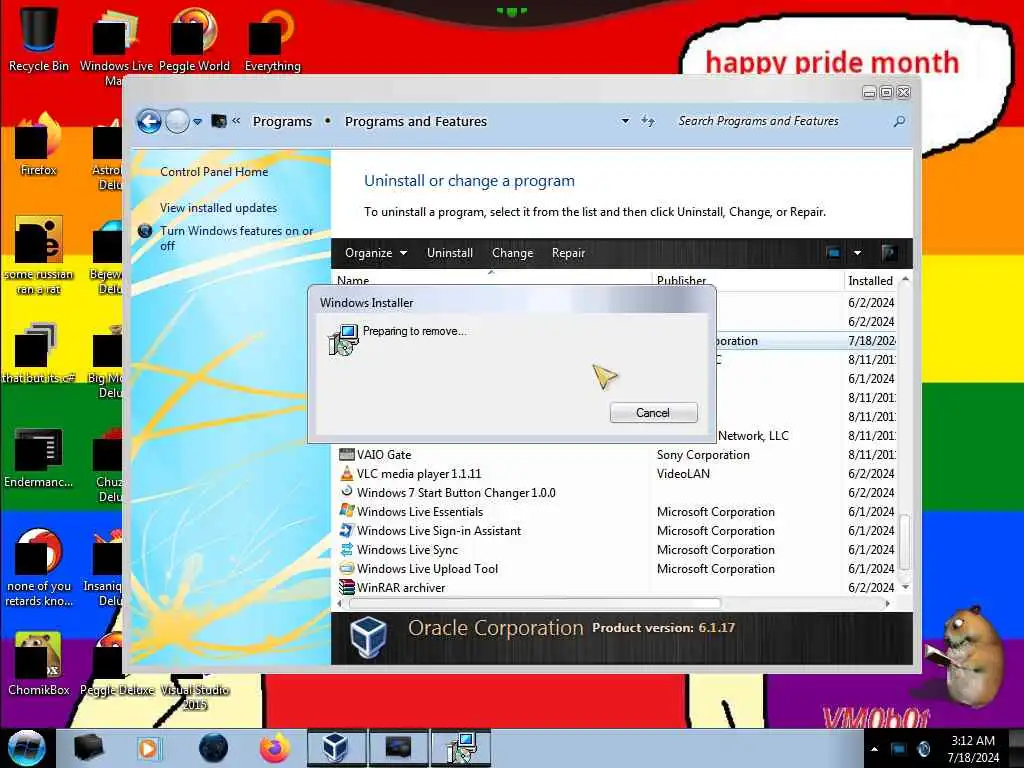This screenshot has width=1024, height=768.
Task: Open the recent pages dropdown arrow
Action: [x=197, y=121]
